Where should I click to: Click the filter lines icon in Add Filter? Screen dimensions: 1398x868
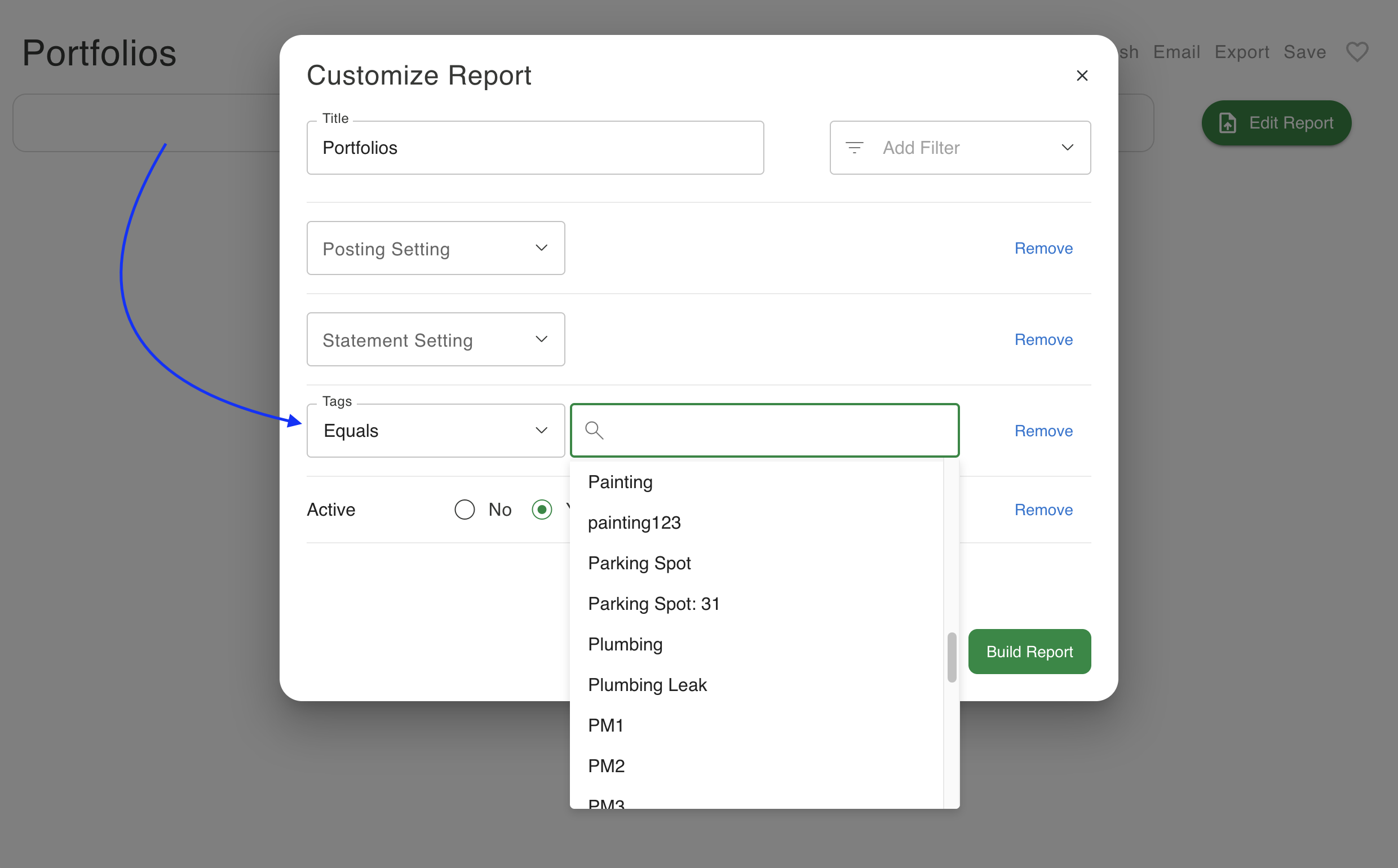(x=854, y=148)
